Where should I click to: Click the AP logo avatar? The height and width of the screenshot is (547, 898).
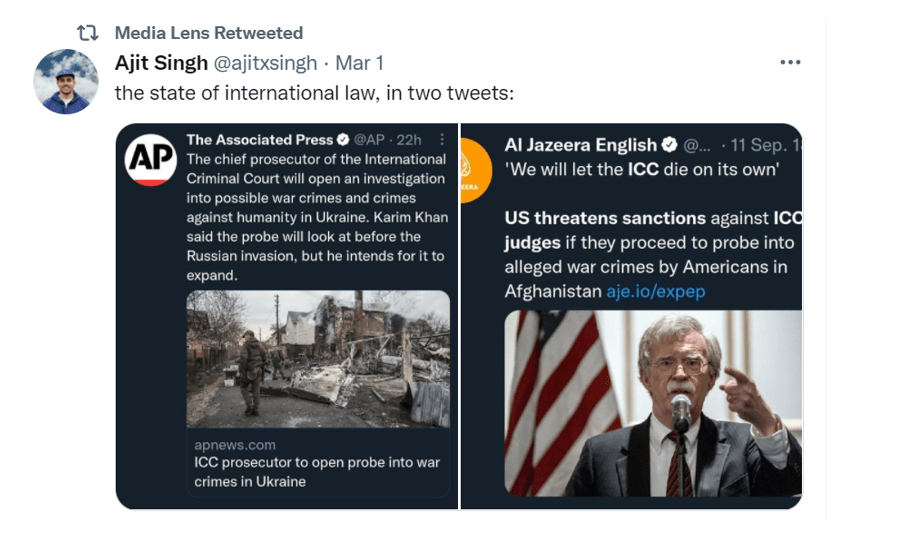[x=150, y=161]
